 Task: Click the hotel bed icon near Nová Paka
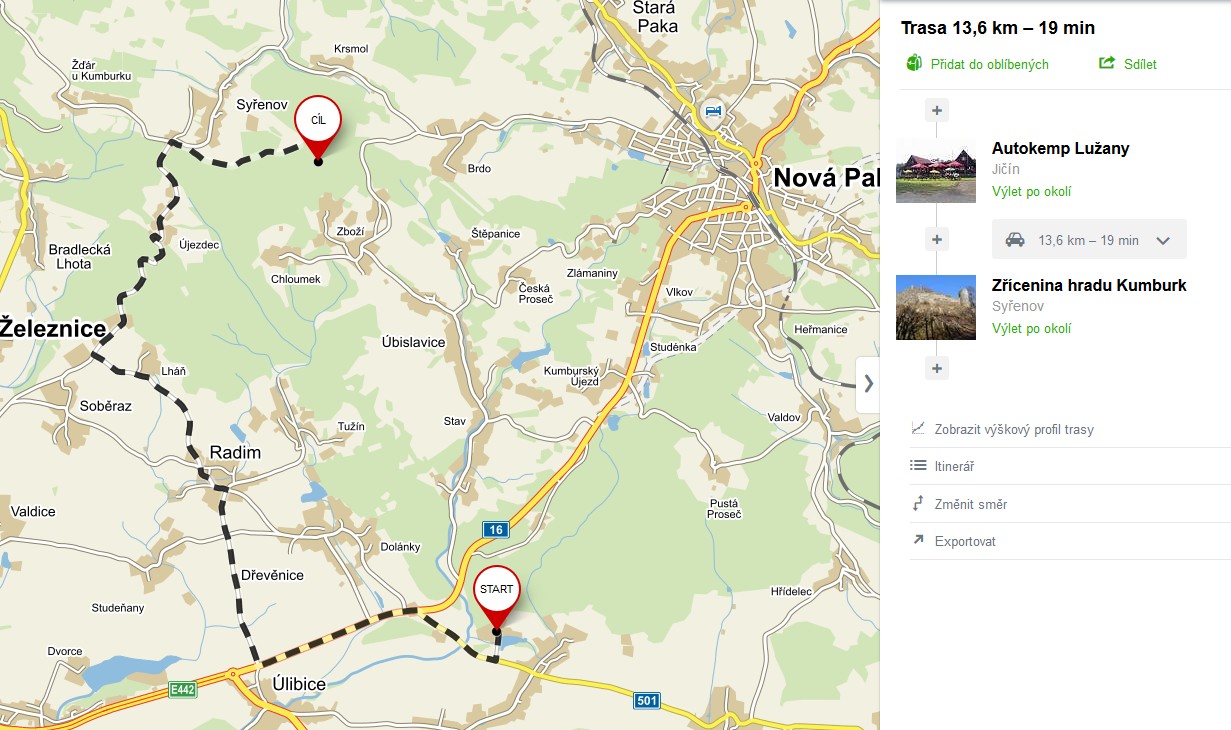click(x=712, y=110)
